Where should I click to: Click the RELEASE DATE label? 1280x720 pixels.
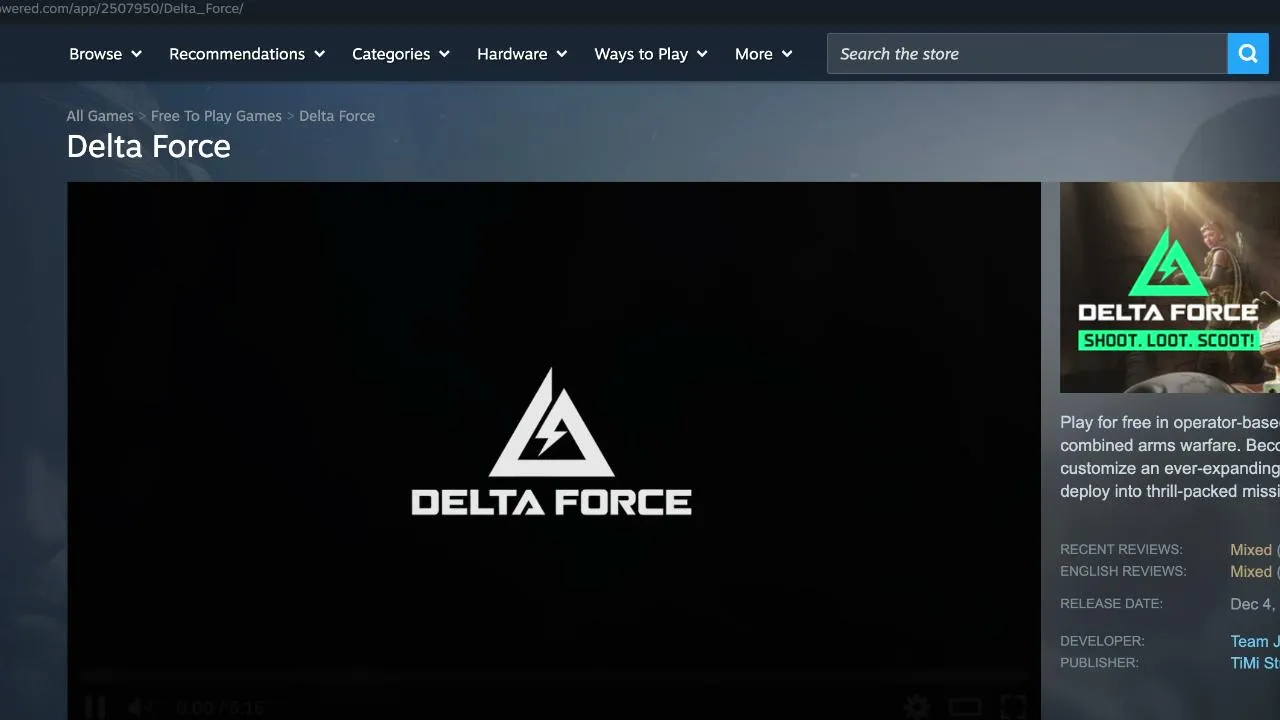click(1111, 604)
